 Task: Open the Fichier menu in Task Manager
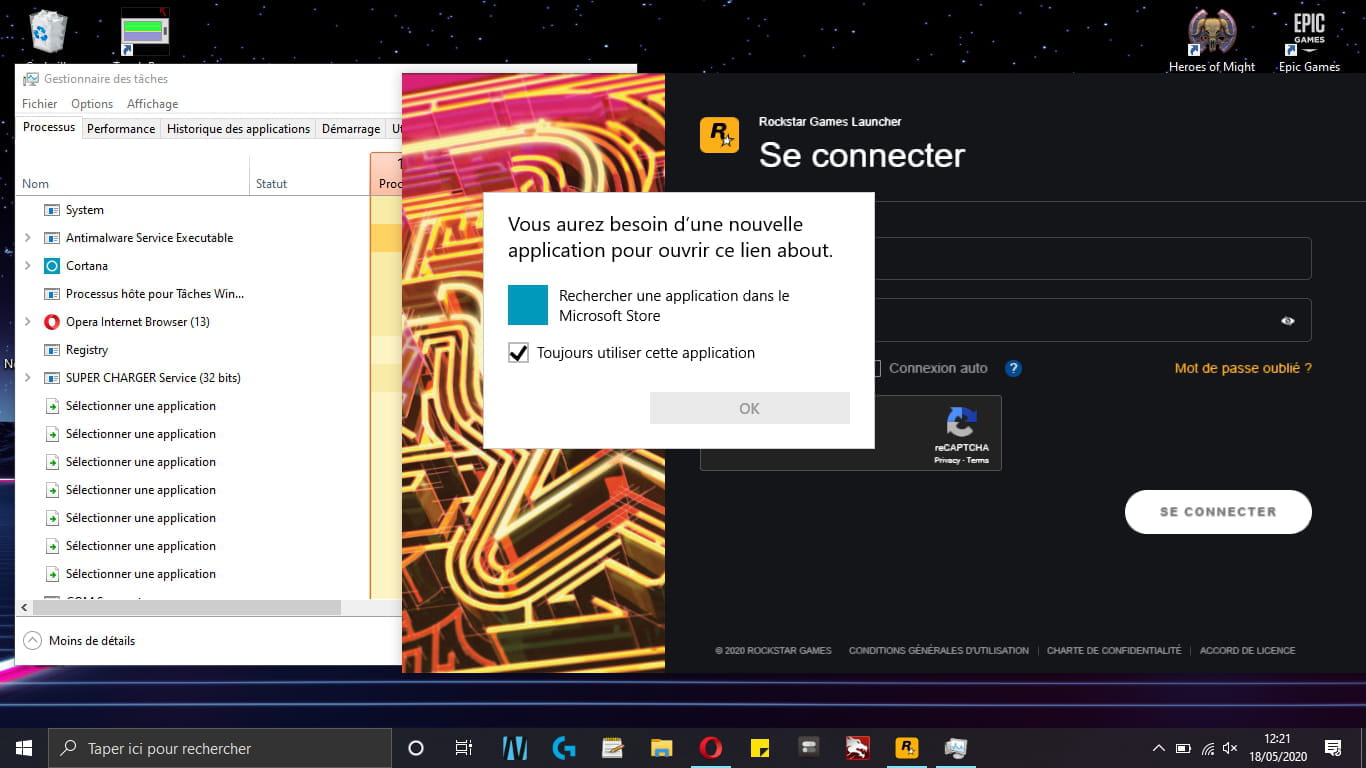40,104
